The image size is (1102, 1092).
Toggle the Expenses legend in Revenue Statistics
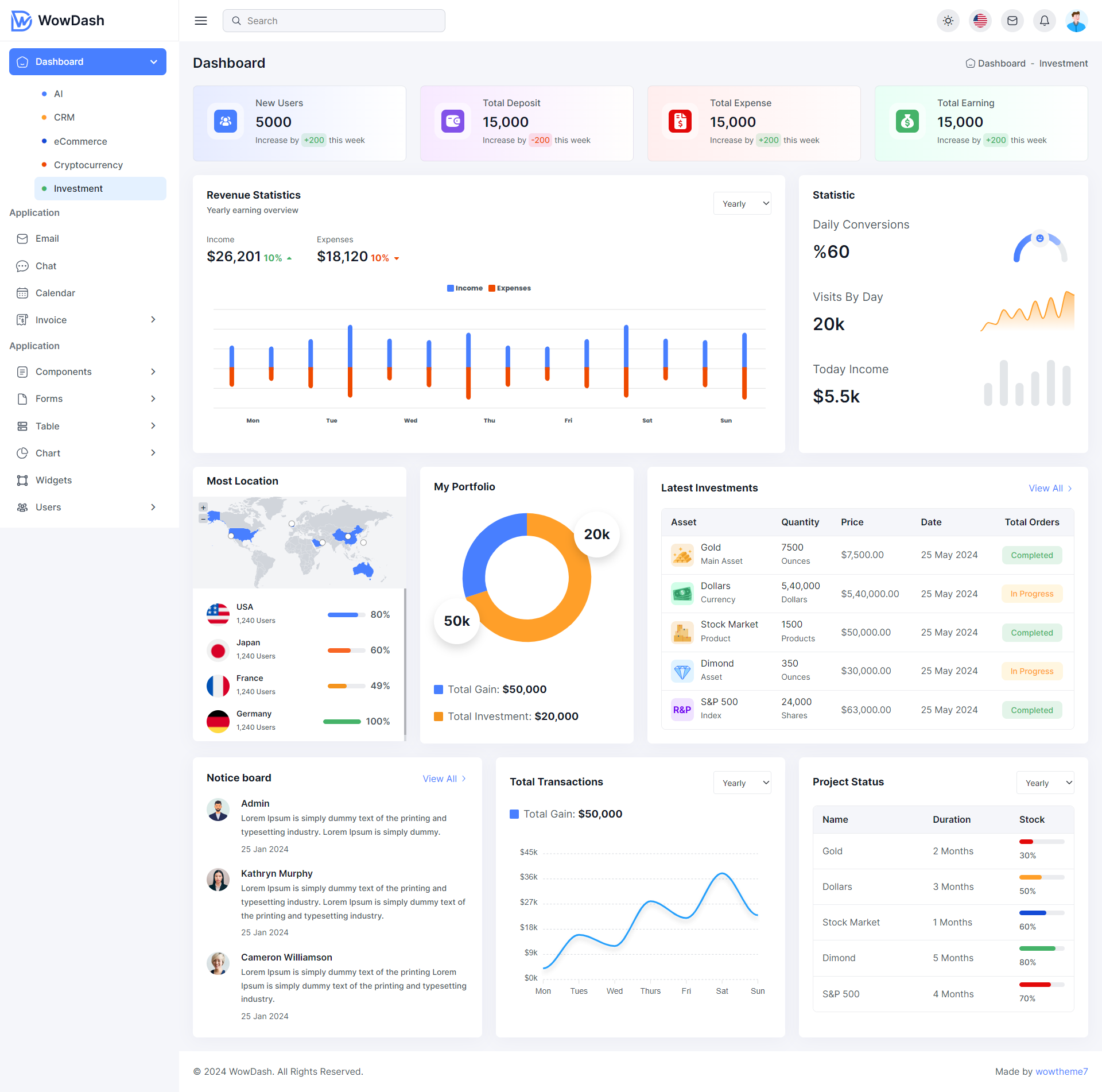coord(509,288)
